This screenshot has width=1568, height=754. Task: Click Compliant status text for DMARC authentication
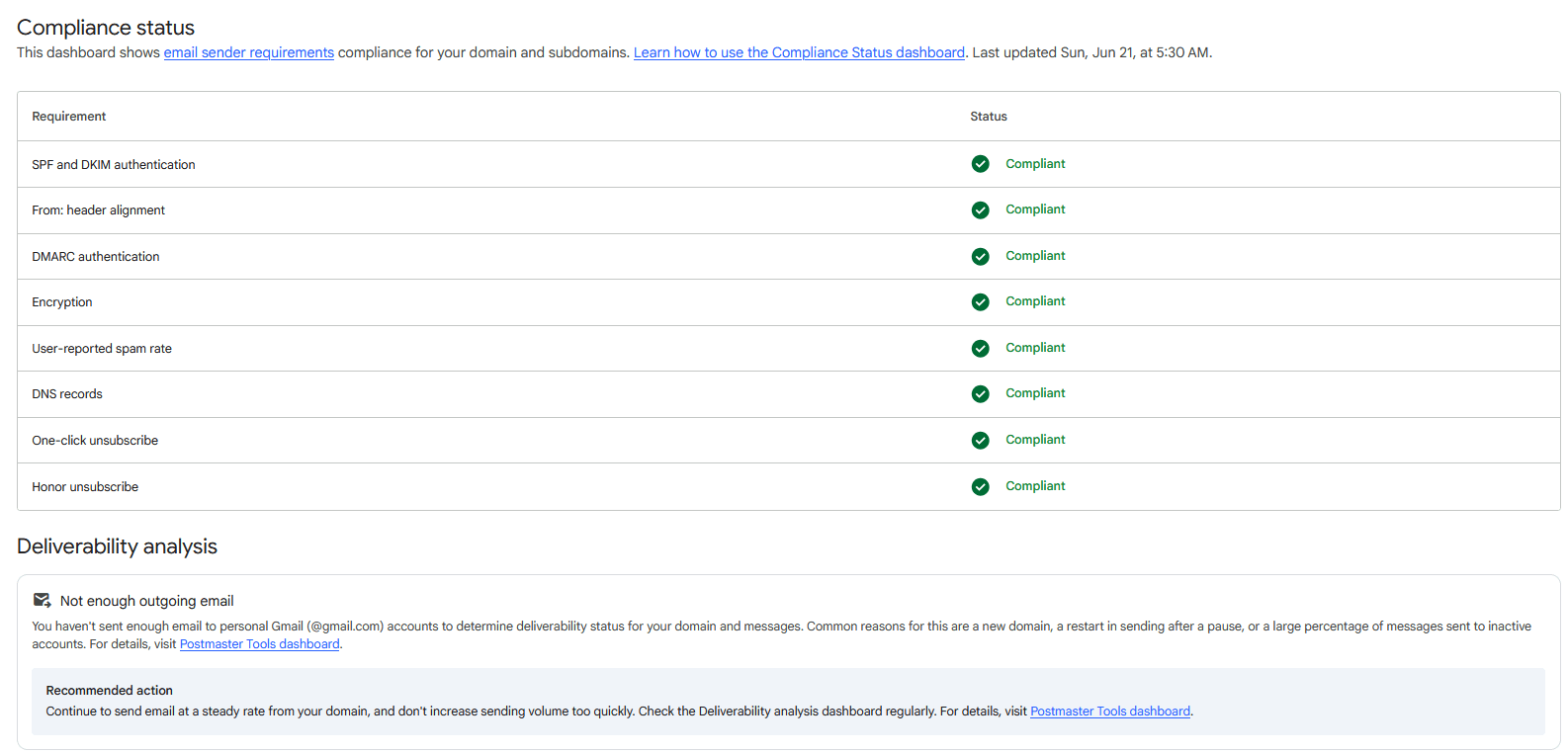(x=1035, y=256)
